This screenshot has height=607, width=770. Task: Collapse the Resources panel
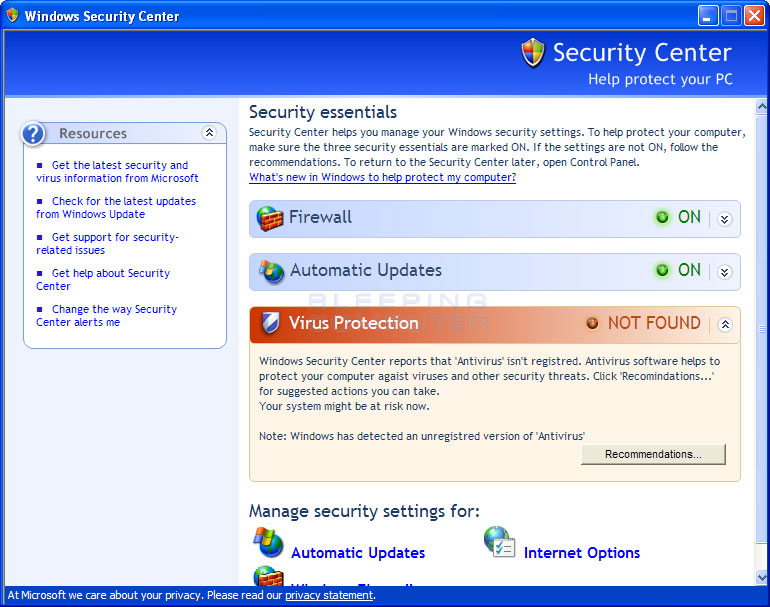(209, 133)
